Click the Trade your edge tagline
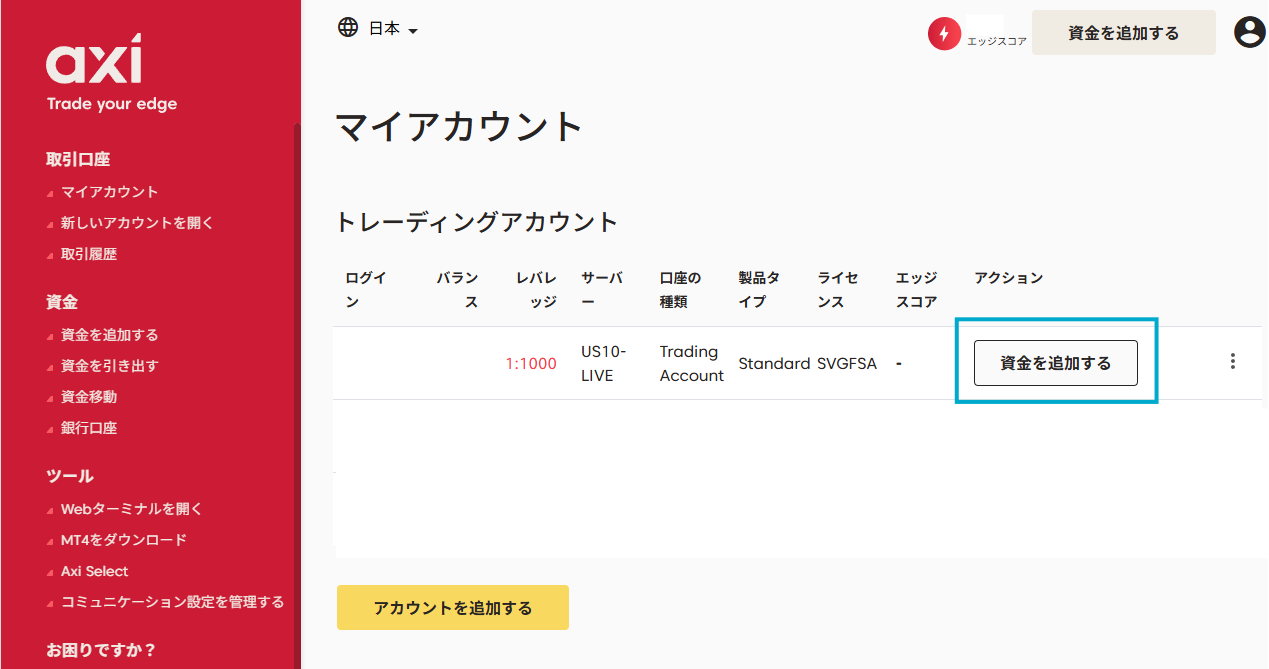 (x=112, y=104)
